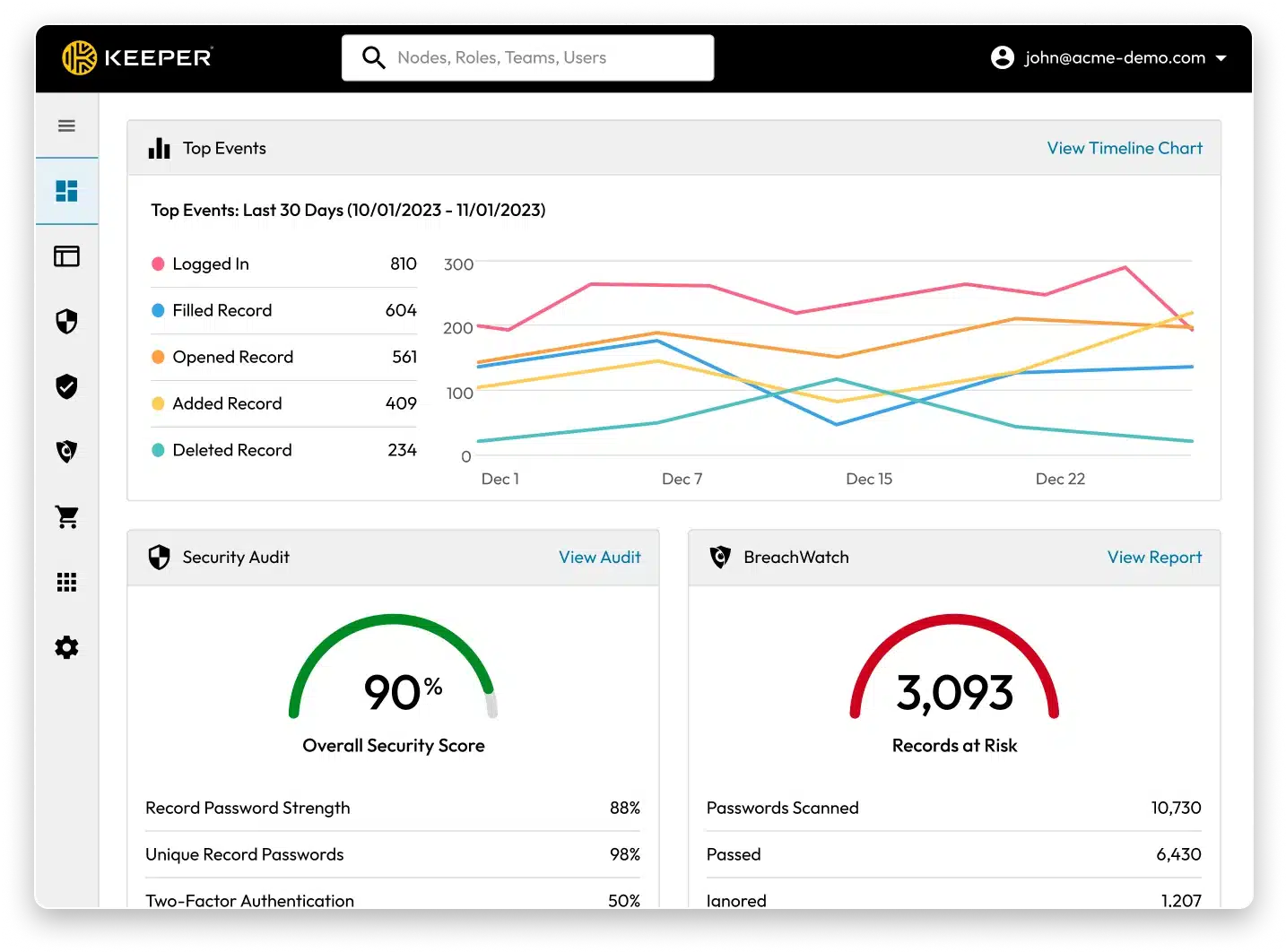Click the user avatar icon in the header
This screenshot has height=952, width=1286.
pyautogui.click(x=1002, y=57)
